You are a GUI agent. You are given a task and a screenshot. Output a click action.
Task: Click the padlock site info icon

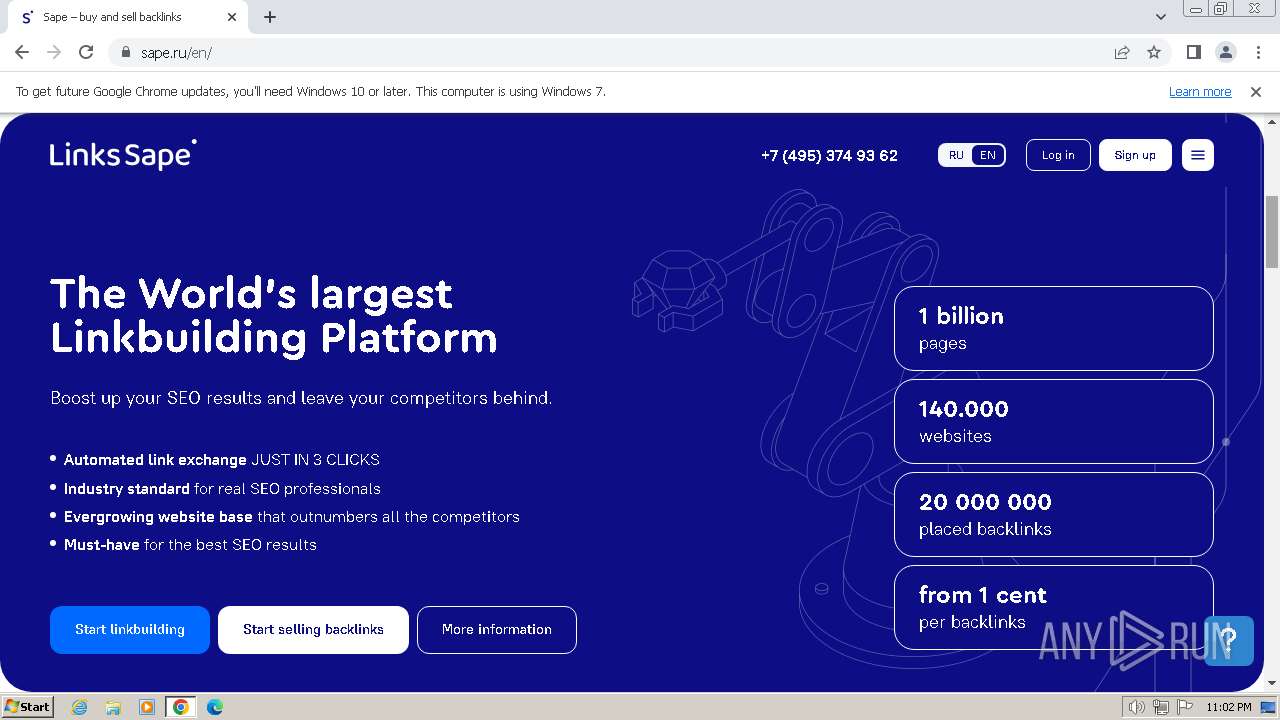tap(125, 53)
